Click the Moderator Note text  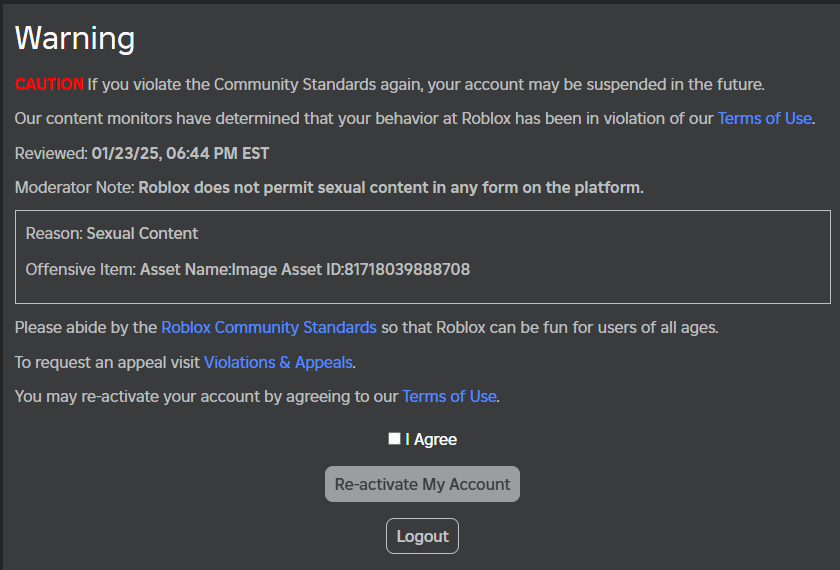coord(329,188)
